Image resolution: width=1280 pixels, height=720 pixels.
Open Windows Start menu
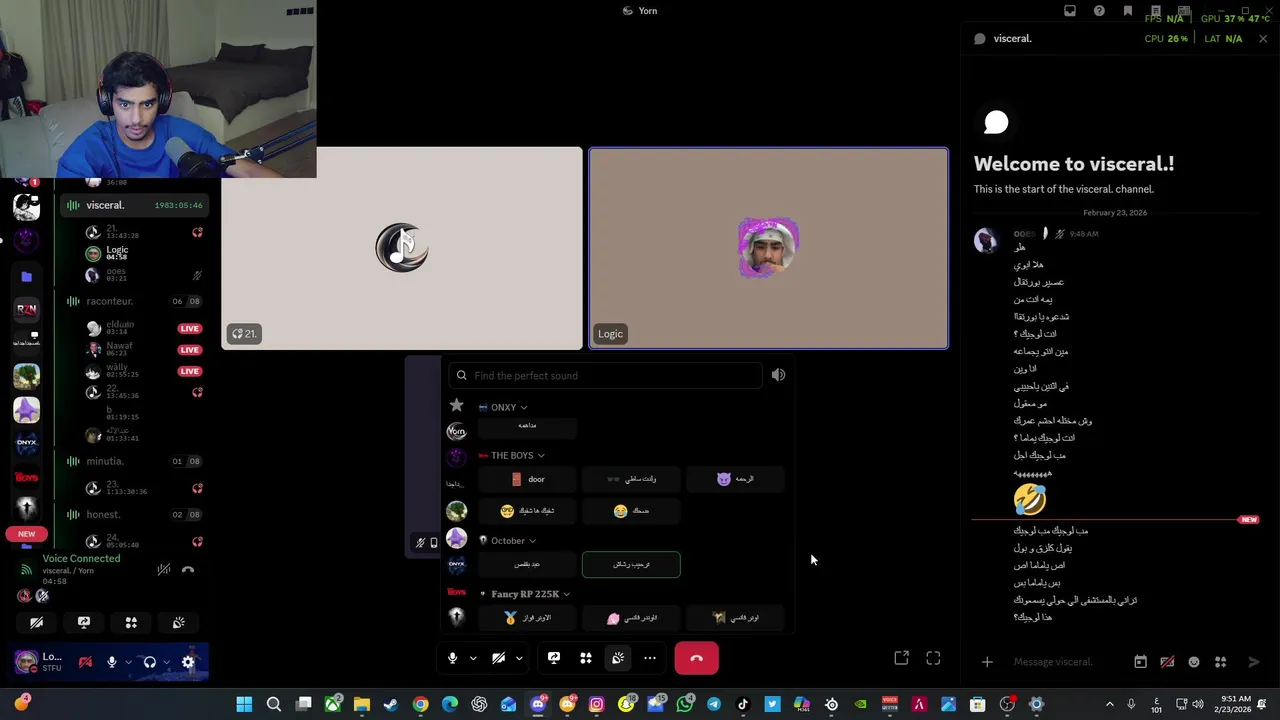[x=244, y=705]
